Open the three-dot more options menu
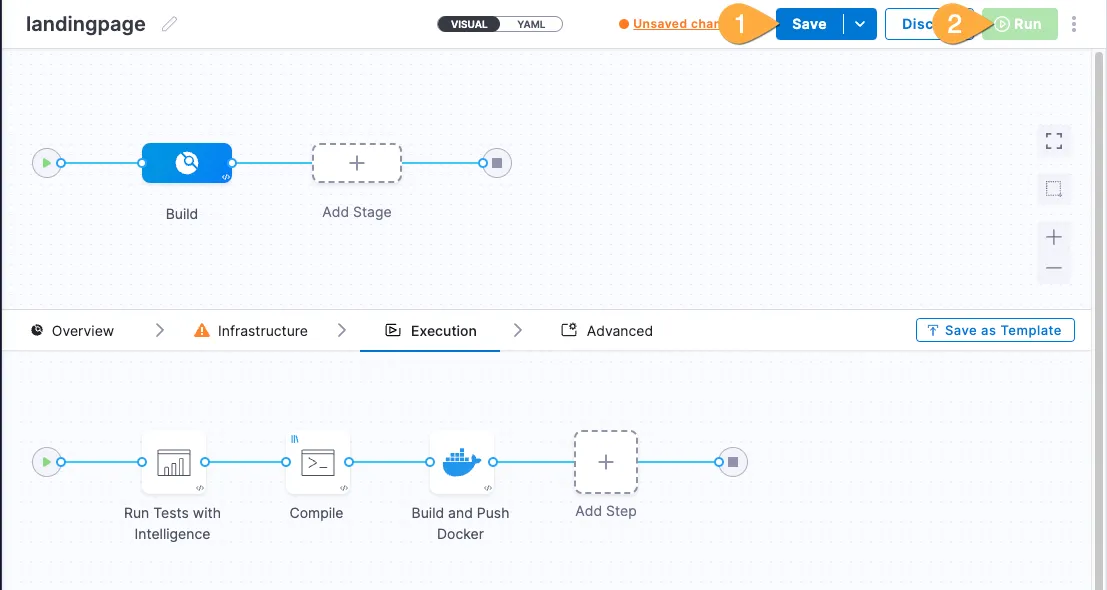Viewport: 1107px width, 590px height. click(x=1074, y=25)
